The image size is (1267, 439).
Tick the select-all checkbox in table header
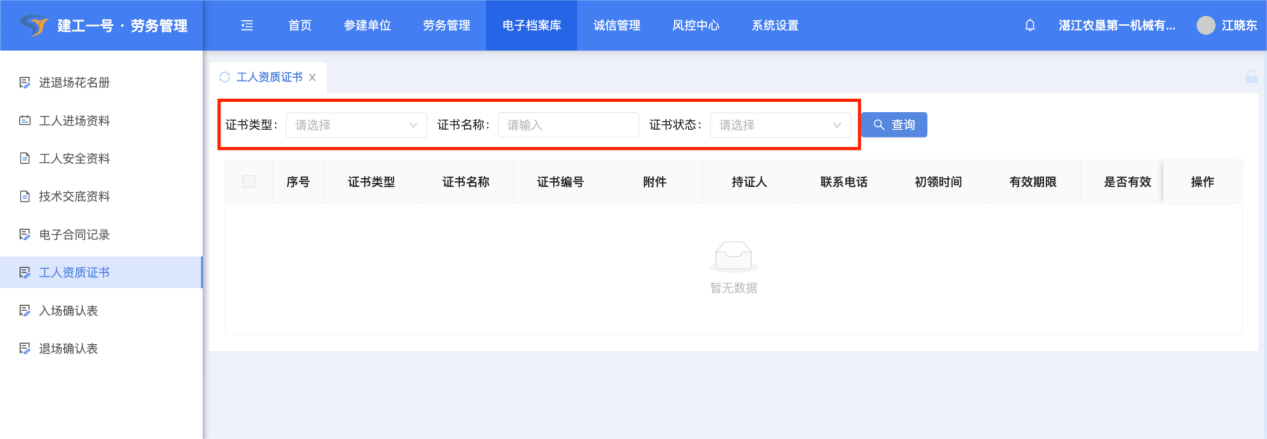249,182
